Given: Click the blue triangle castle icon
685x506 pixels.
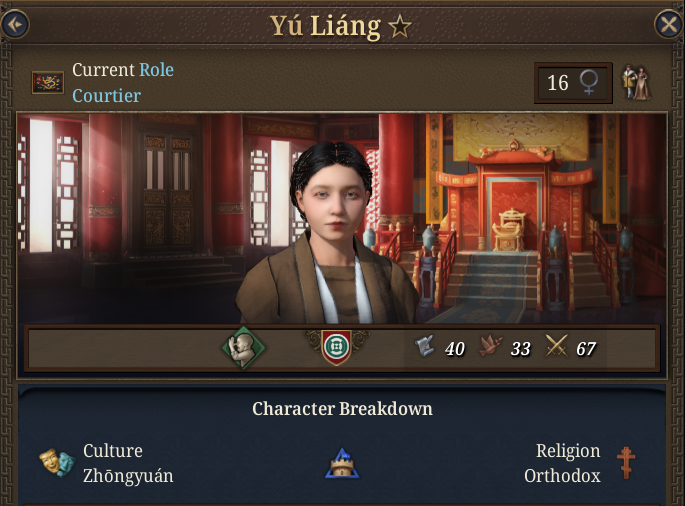Looking at the screenshot, I should tap(342, 464).
